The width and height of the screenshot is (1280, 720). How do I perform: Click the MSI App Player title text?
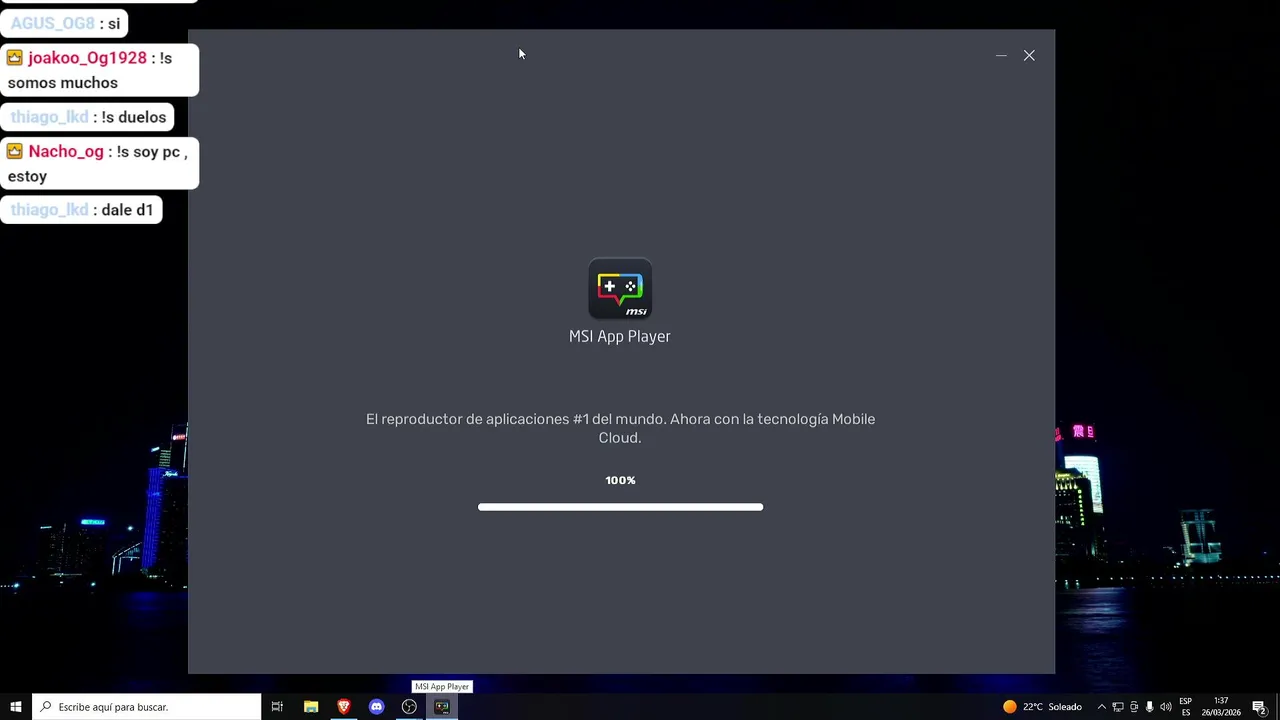620,337
